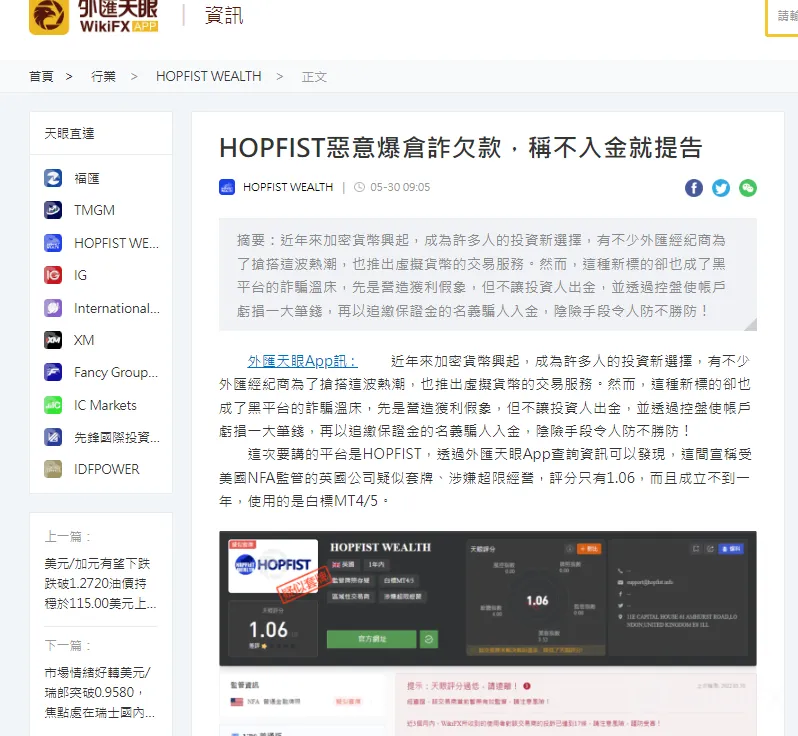Click HOPFIST logo in embedded screenshot
This screenshot has height=736, width=798.
pyautogui.click(x=273, y=566)
